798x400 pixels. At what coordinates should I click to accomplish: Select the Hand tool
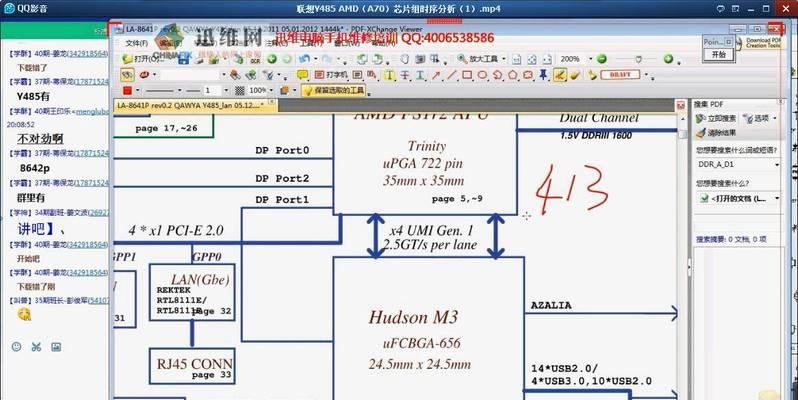click(x=404, y=59)
